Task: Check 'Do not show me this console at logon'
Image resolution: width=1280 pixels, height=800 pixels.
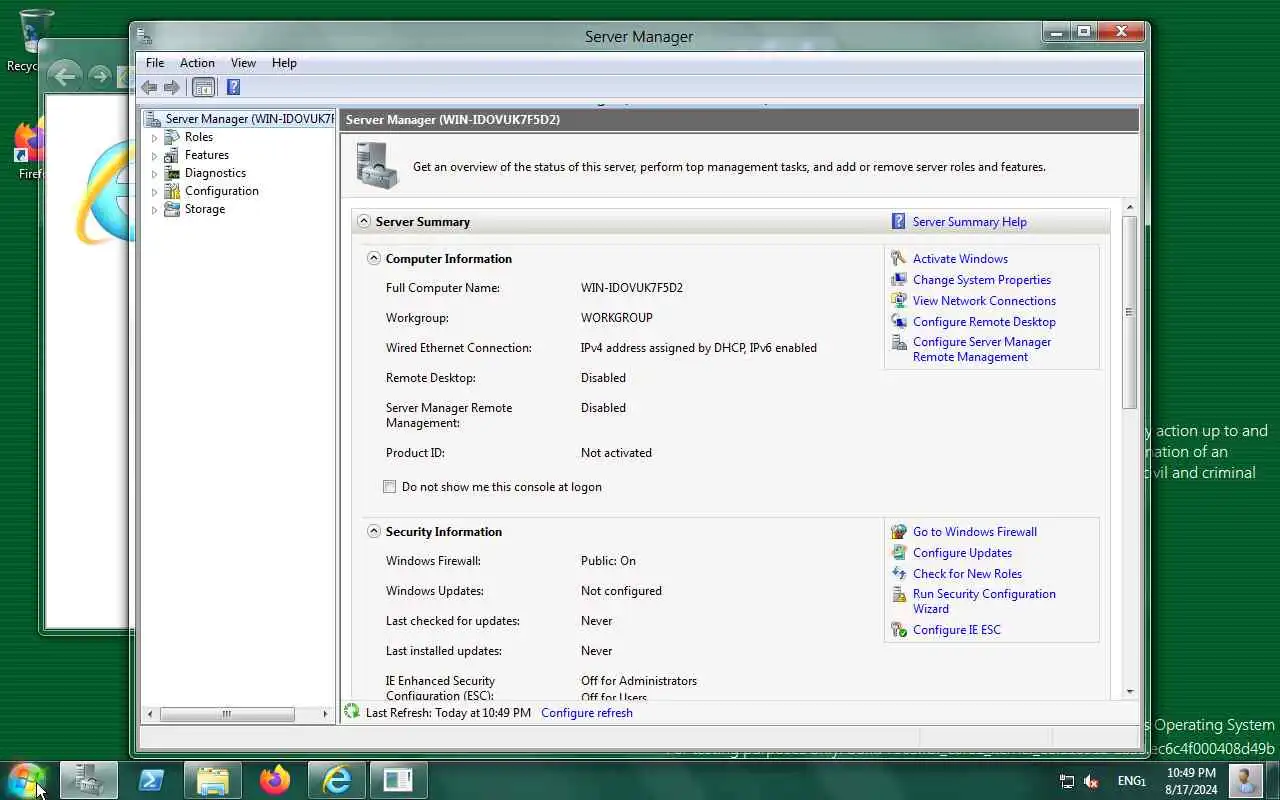Action: coord(390,487)
